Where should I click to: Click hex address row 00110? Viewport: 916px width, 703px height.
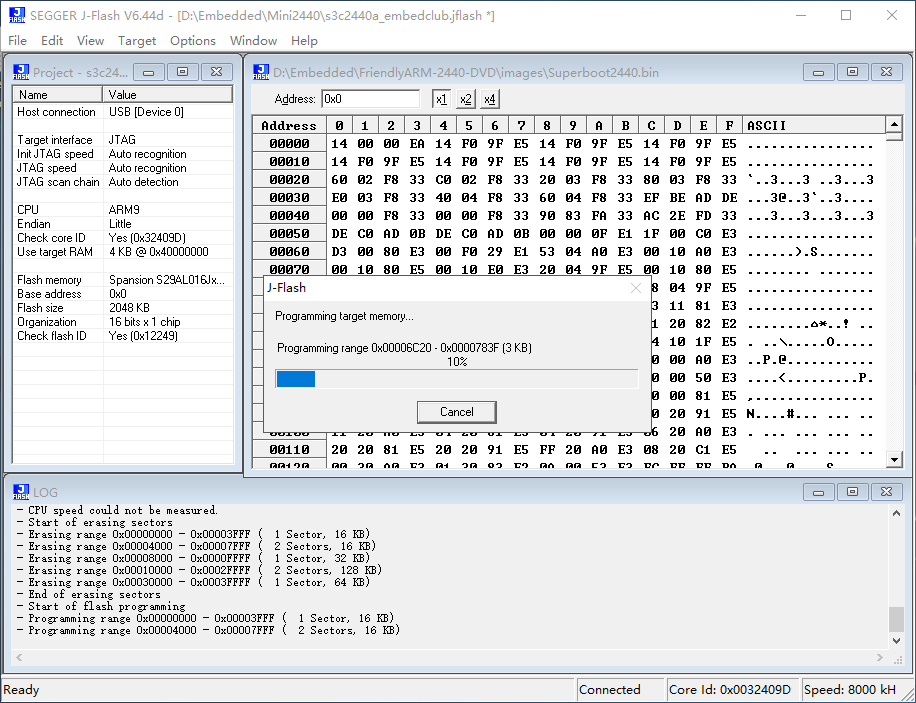pos(289,450)
